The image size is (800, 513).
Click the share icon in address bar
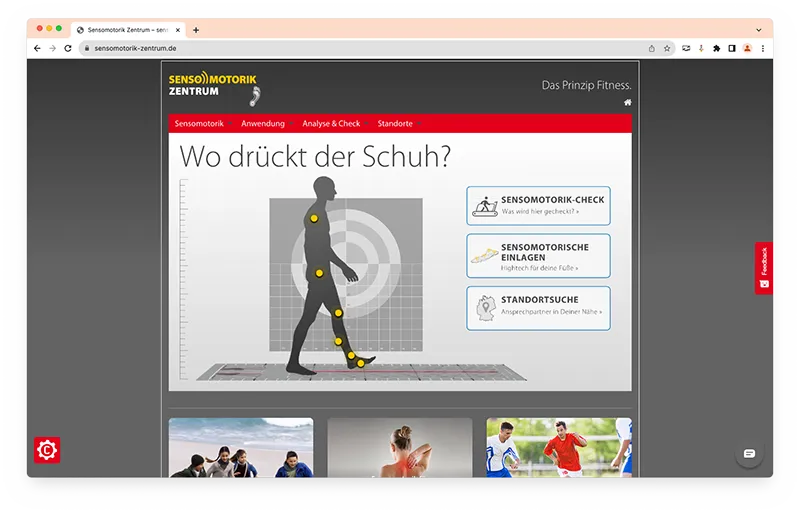(652, 48)
